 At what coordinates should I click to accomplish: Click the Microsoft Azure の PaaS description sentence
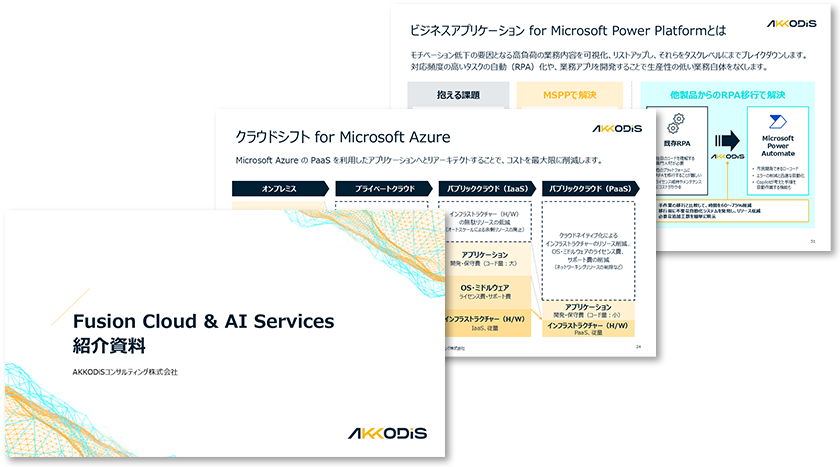419,160
